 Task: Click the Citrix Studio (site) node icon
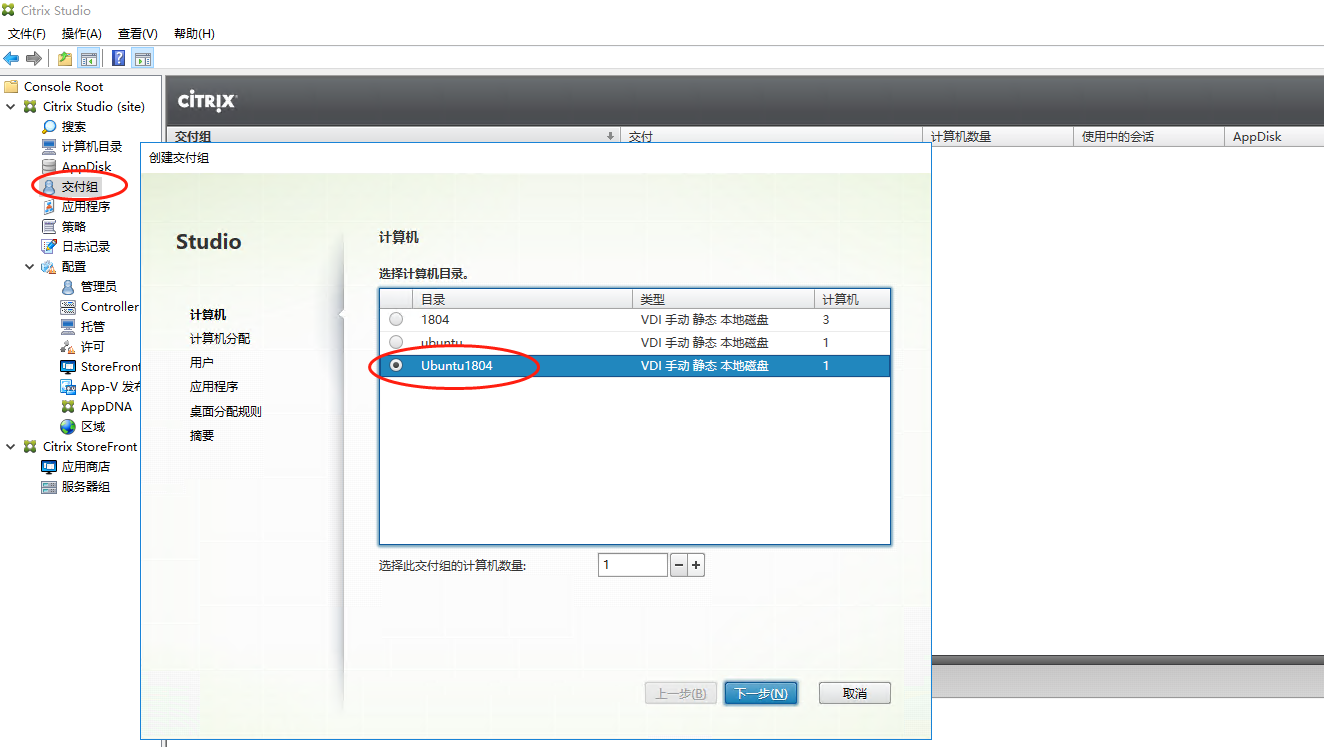[x=30, y=106]
